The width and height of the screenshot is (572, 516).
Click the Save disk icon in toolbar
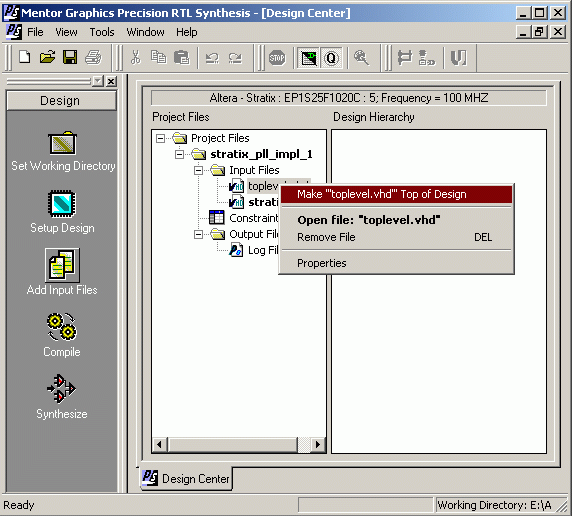click(70, 57)
